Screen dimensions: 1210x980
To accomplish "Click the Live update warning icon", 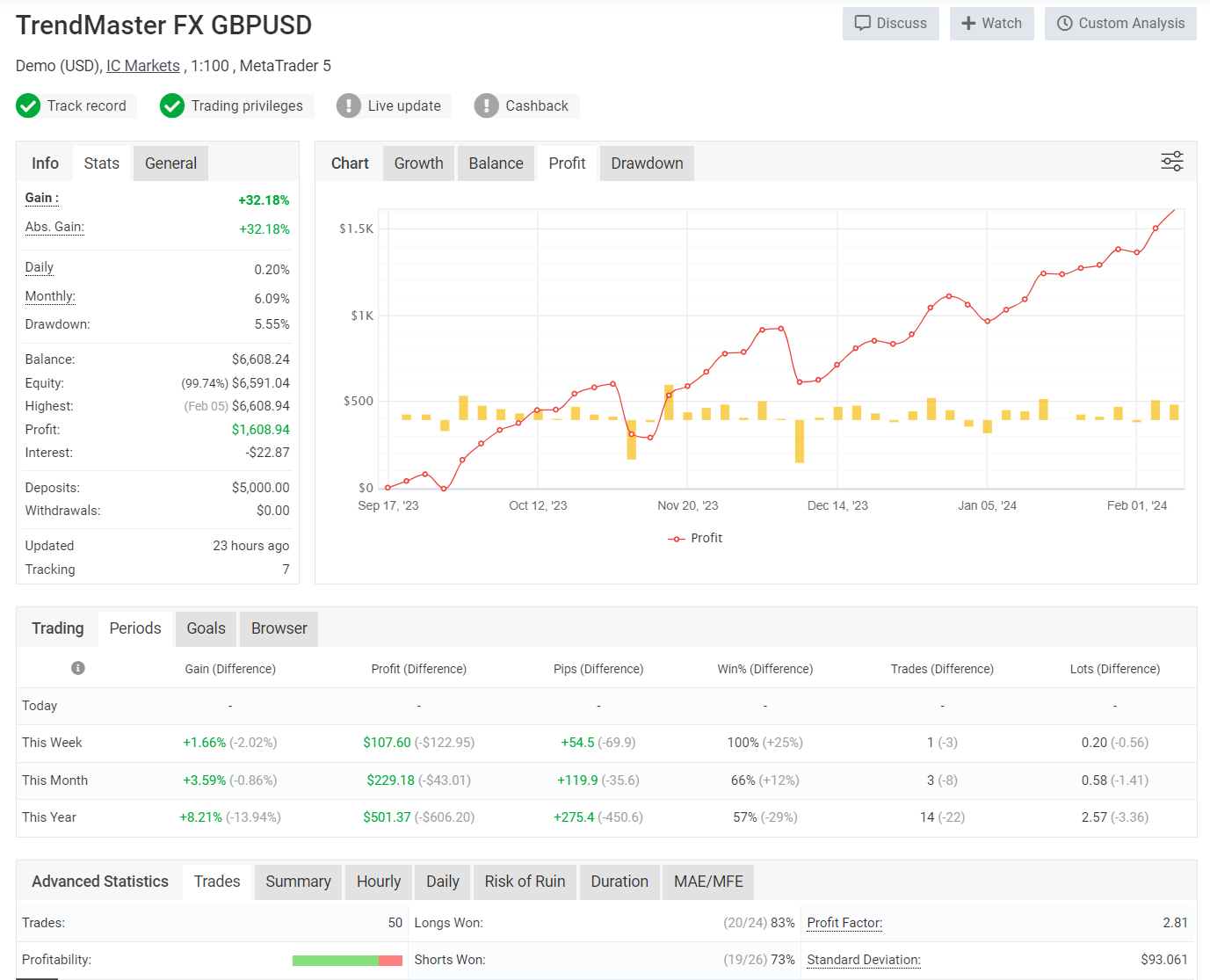I will (x=349, y=105).
